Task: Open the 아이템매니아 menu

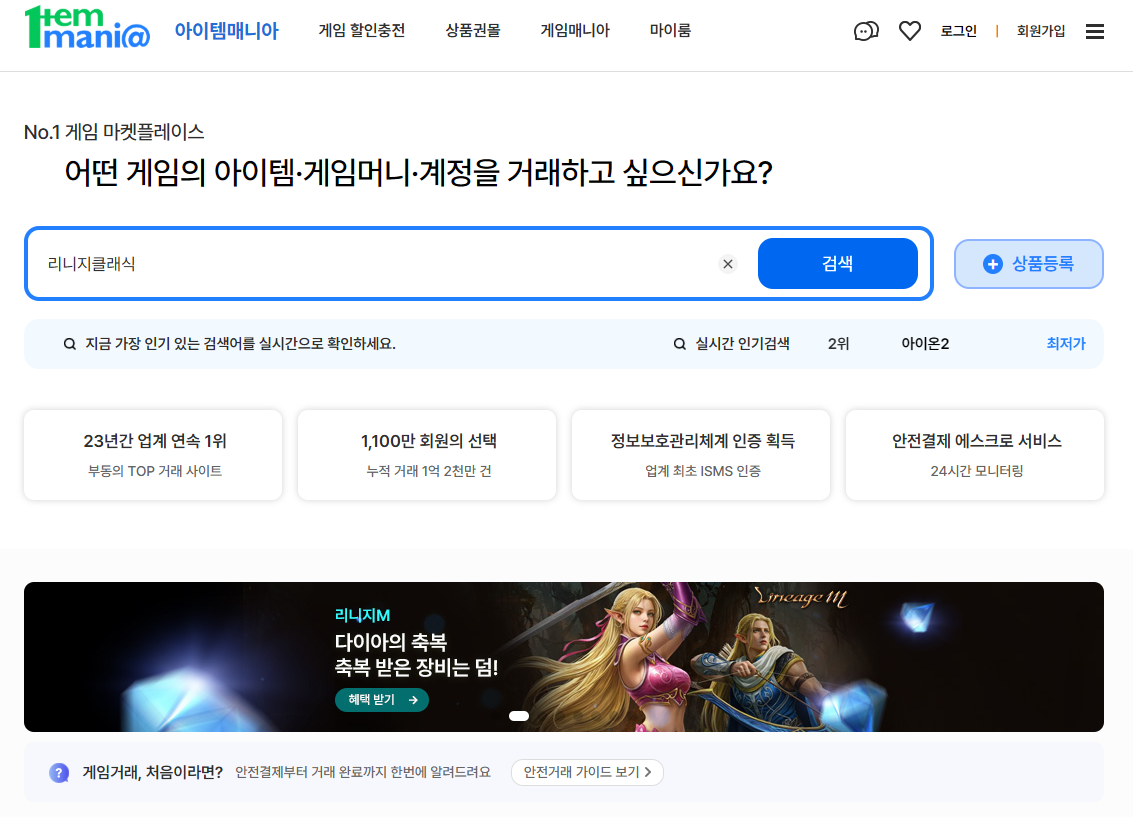Action: point(226,31)
